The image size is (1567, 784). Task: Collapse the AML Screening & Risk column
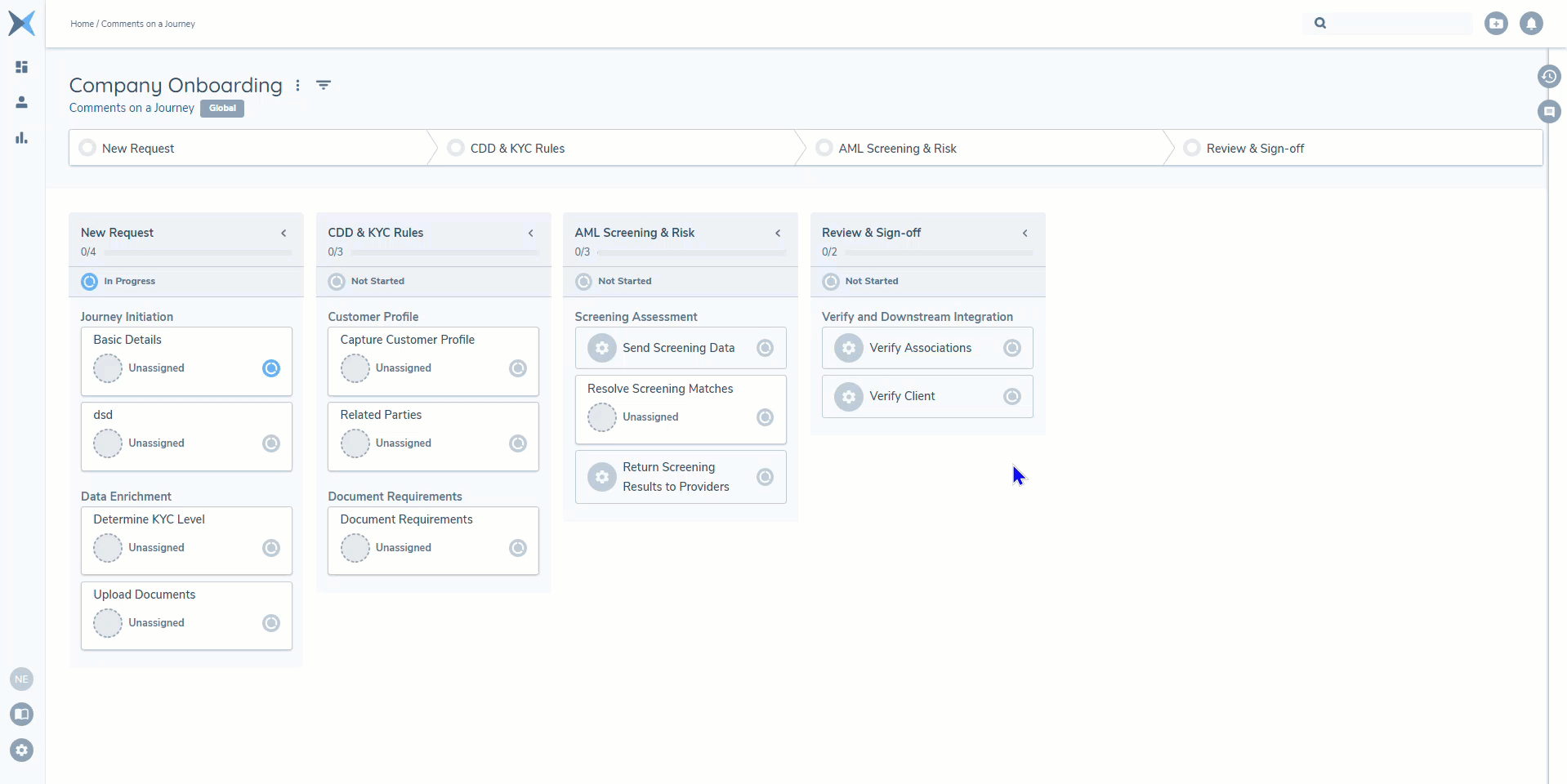point(778,234)
